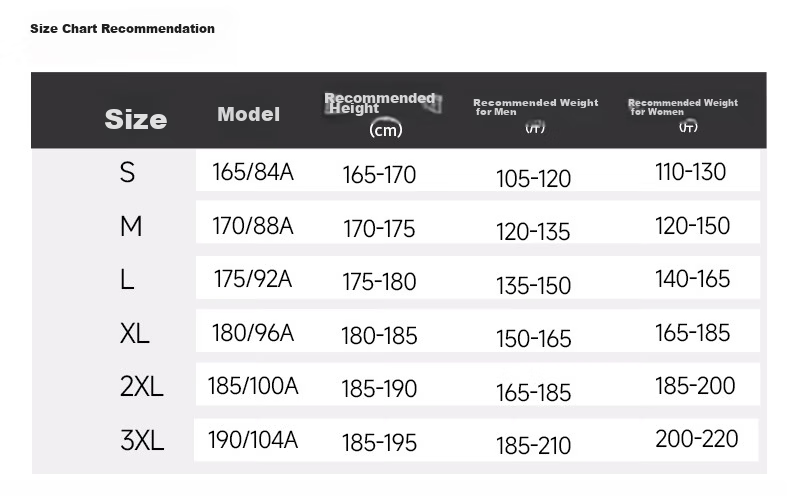790x496 pixels.
Task: Click Recommended Weight for Men header
Action: [536, 115]
